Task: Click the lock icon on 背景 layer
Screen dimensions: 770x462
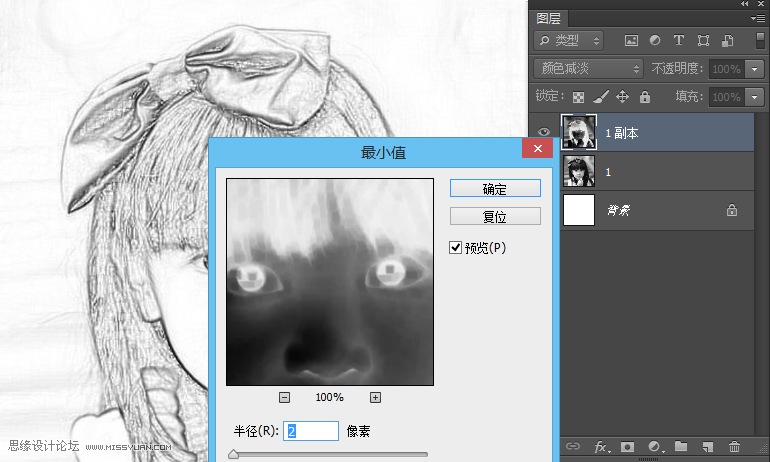Action: 732,210
